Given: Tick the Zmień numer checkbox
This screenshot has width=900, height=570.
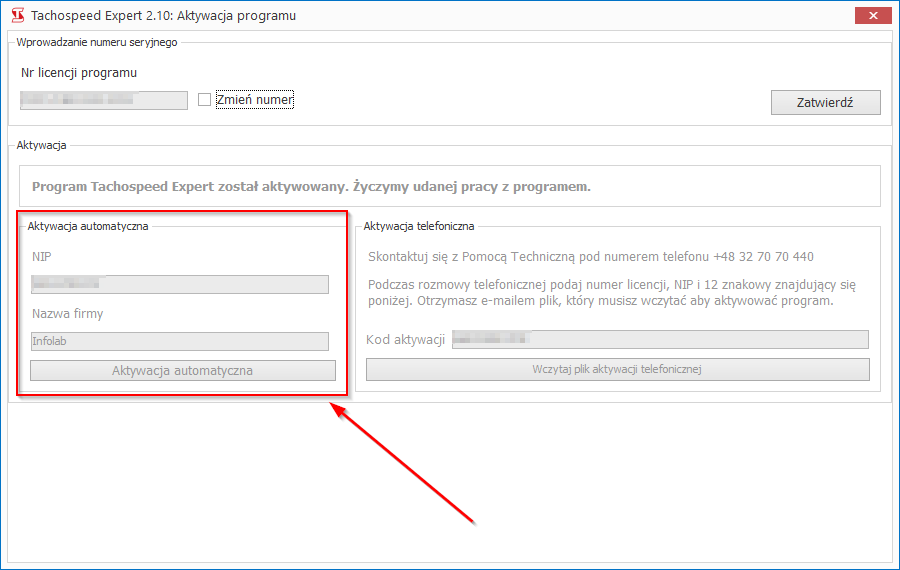Looking at the screenshot, I should 204,100.
